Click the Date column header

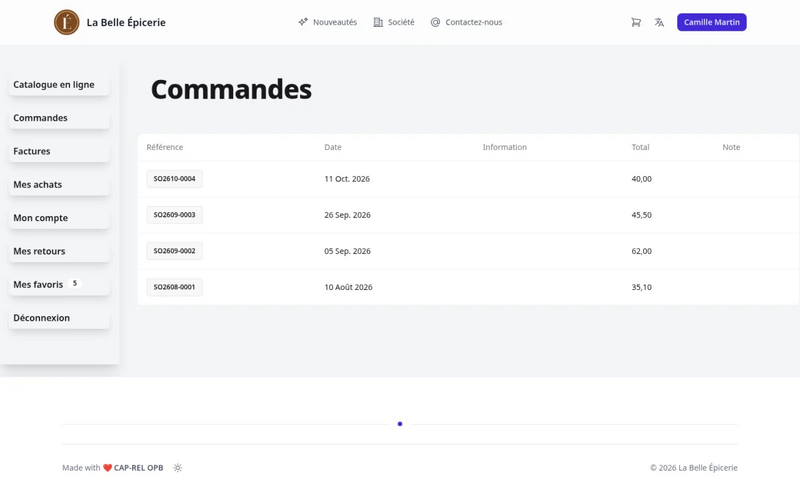[333, 147]
